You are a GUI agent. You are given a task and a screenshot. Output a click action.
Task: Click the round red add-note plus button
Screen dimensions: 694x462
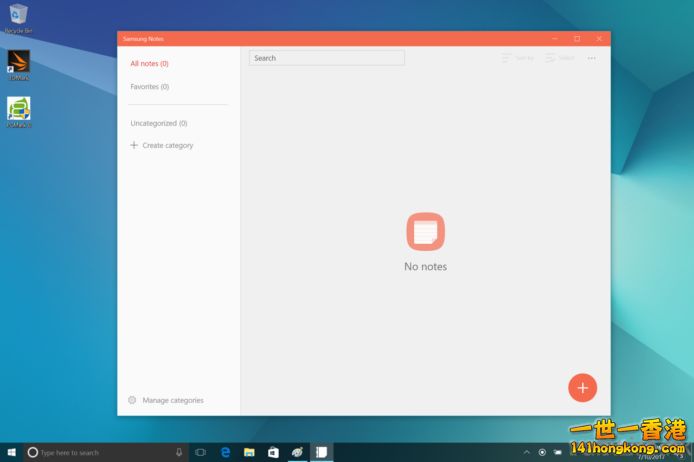582,388
